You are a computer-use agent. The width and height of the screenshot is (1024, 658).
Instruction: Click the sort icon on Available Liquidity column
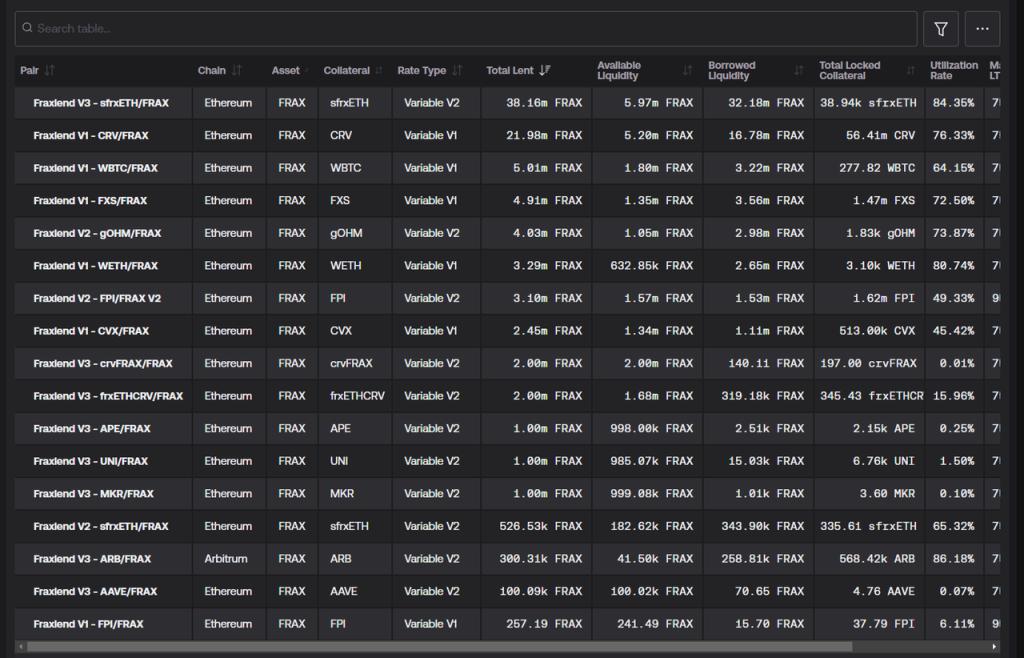coord(687,71)
